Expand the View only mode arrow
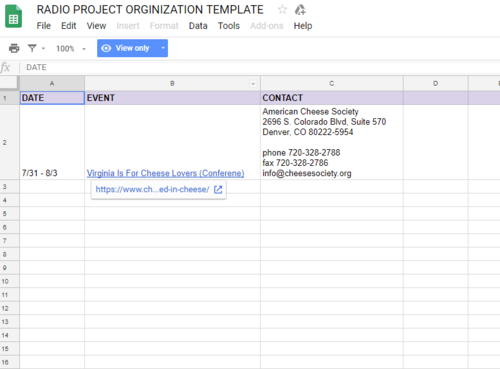500x369 pixels. [163, 48]
